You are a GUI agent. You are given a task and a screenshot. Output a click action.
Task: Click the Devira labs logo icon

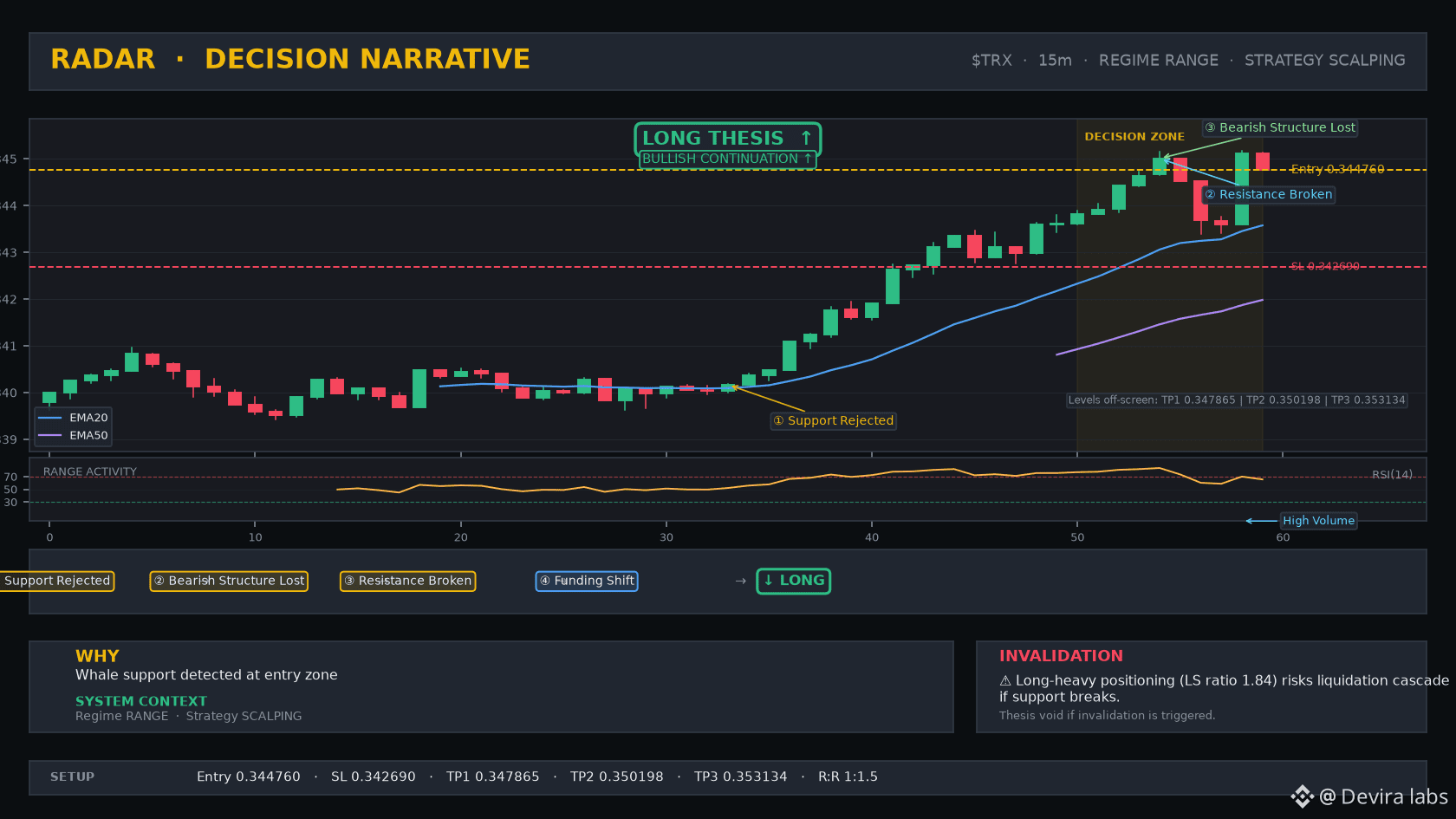(1302, 796)
